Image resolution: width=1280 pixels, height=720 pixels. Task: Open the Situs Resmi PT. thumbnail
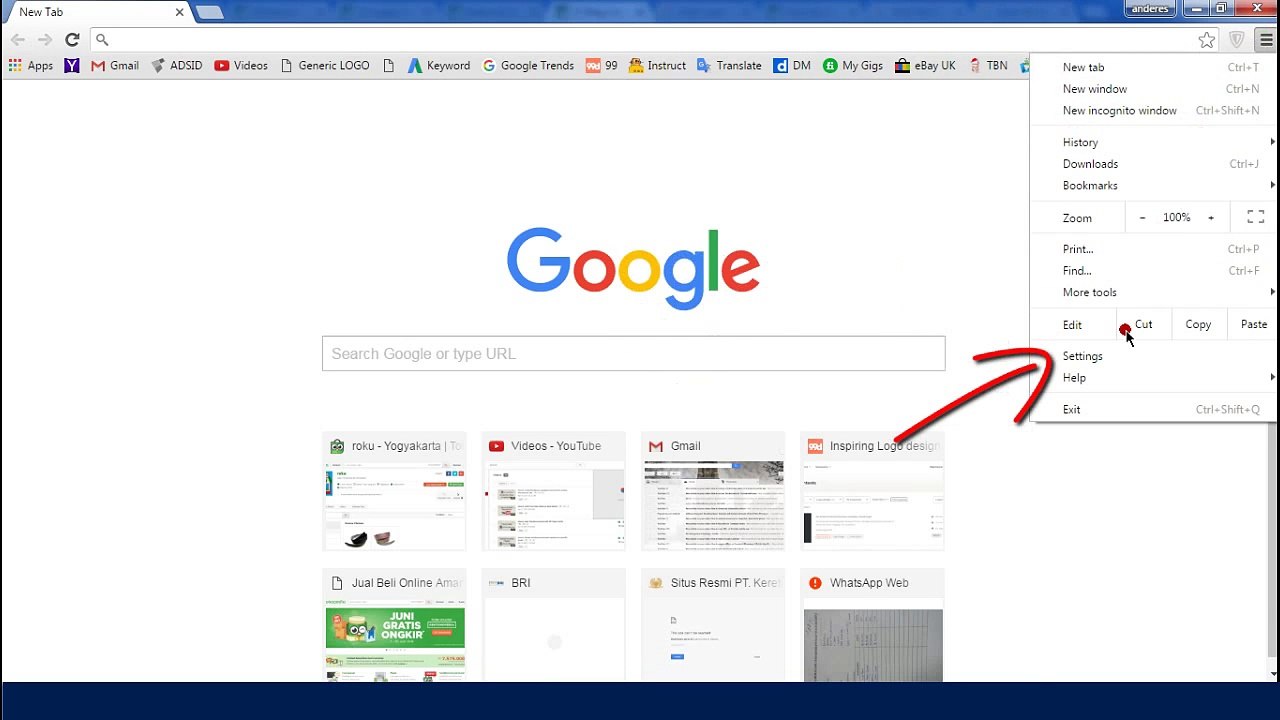713,626
